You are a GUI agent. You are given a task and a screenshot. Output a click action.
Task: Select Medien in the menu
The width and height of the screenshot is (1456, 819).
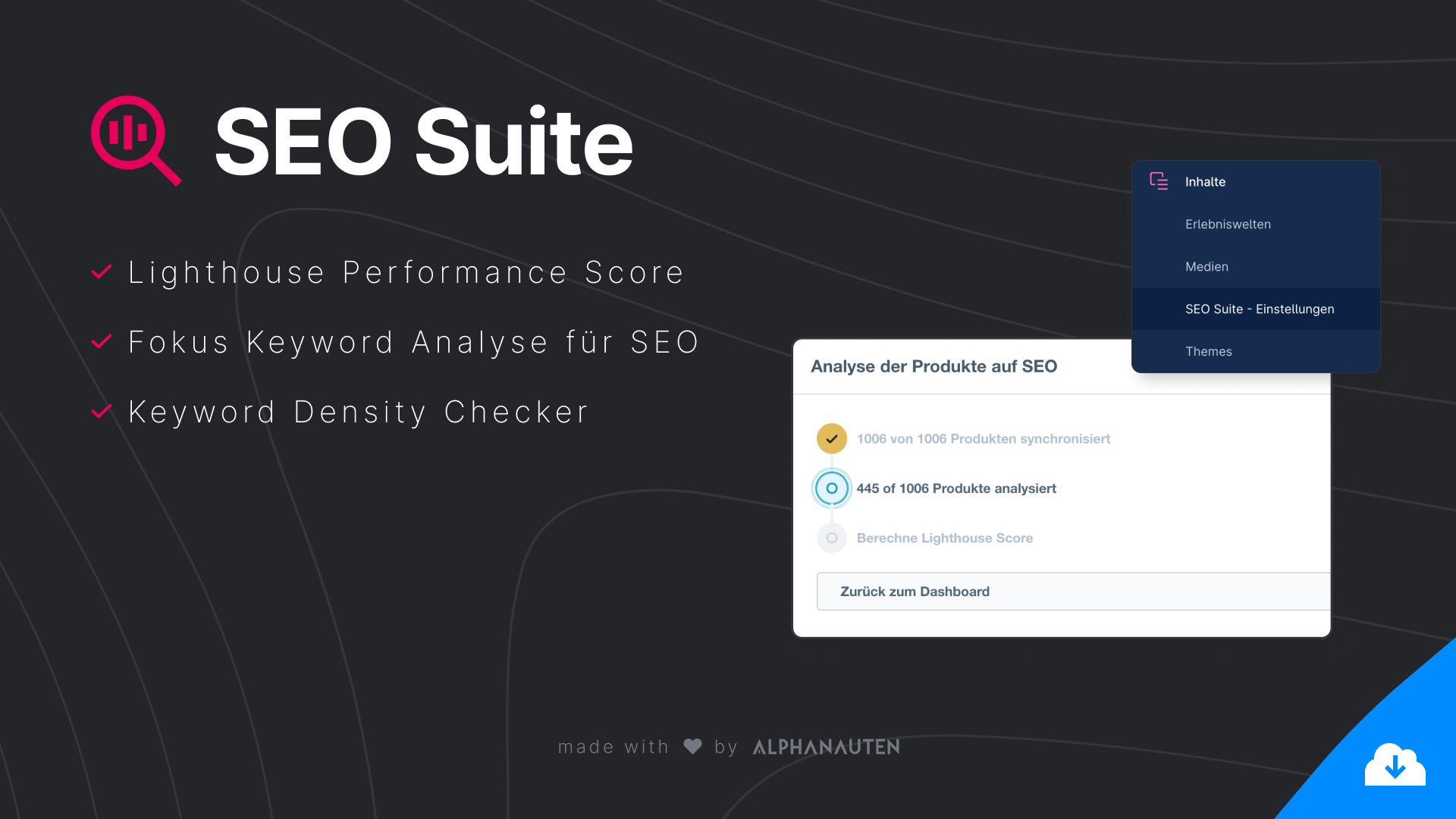[x=1256, y=267]
